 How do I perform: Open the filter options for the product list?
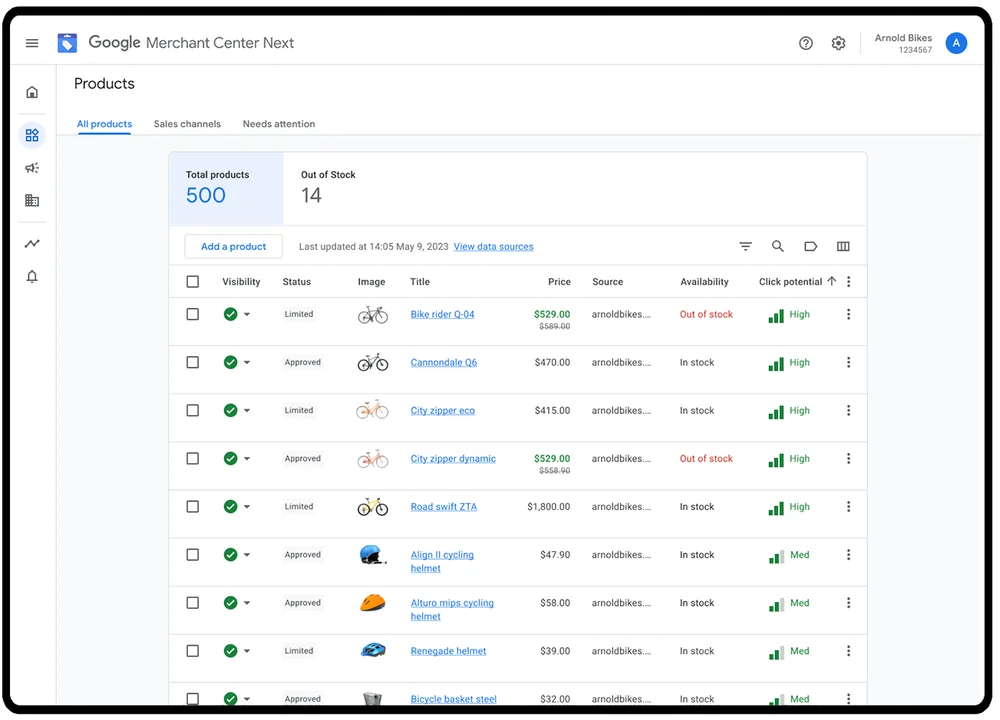745,246
